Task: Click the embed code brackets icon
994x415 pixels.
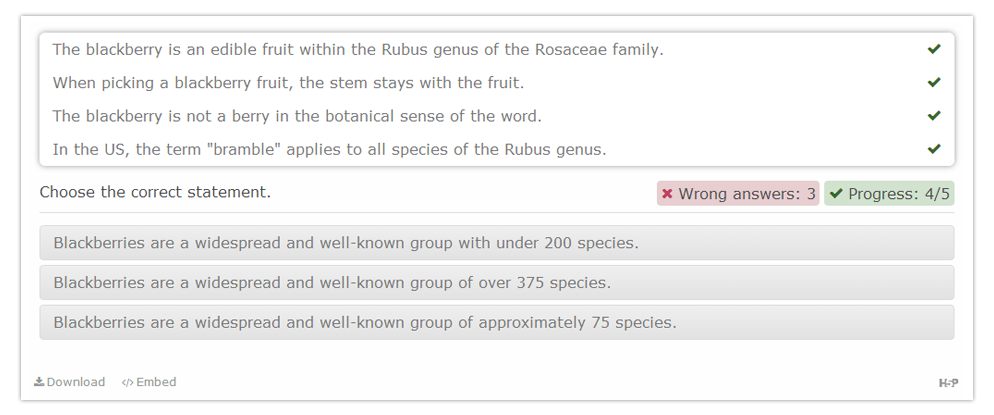Action: coord(127,382)
